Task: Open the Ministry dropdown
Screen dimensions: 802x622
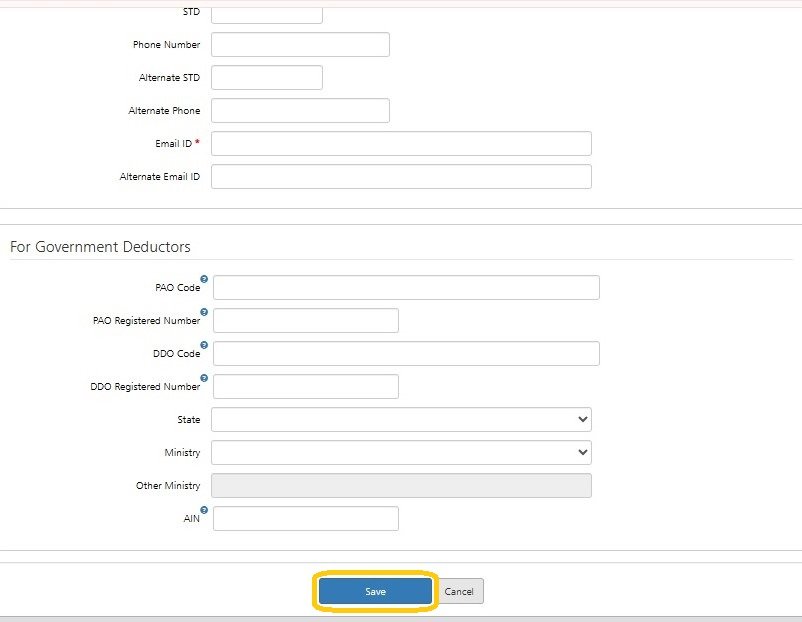Action: [400, 452]
